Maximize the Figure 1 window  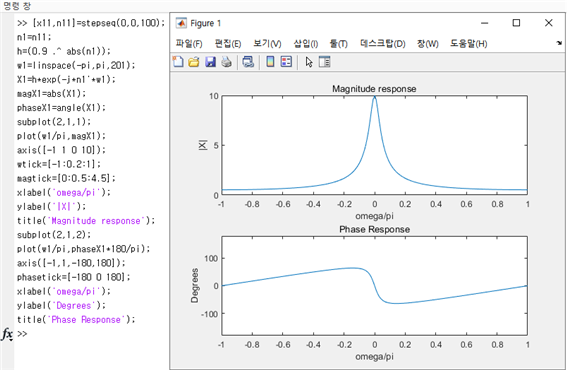pyautogui.click(x=516, y=23)
